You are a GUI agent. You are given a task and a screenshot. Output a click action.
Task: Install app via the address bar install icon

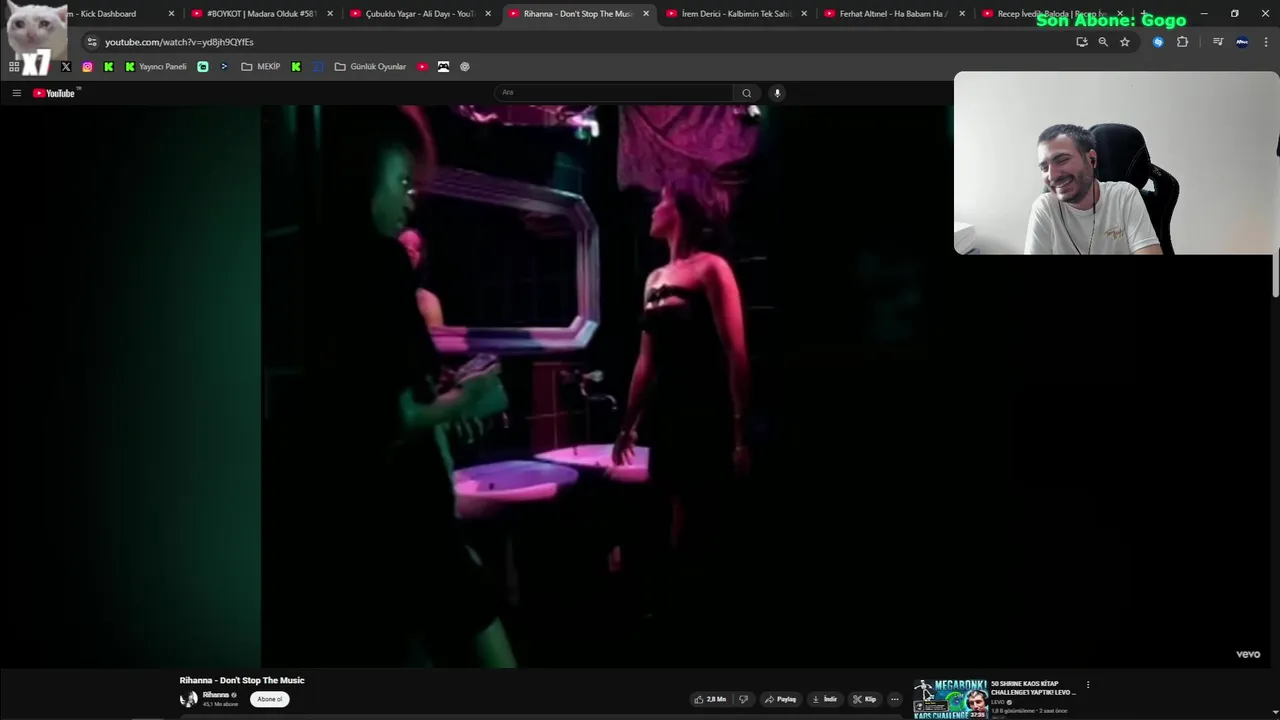coord(1081,42)
